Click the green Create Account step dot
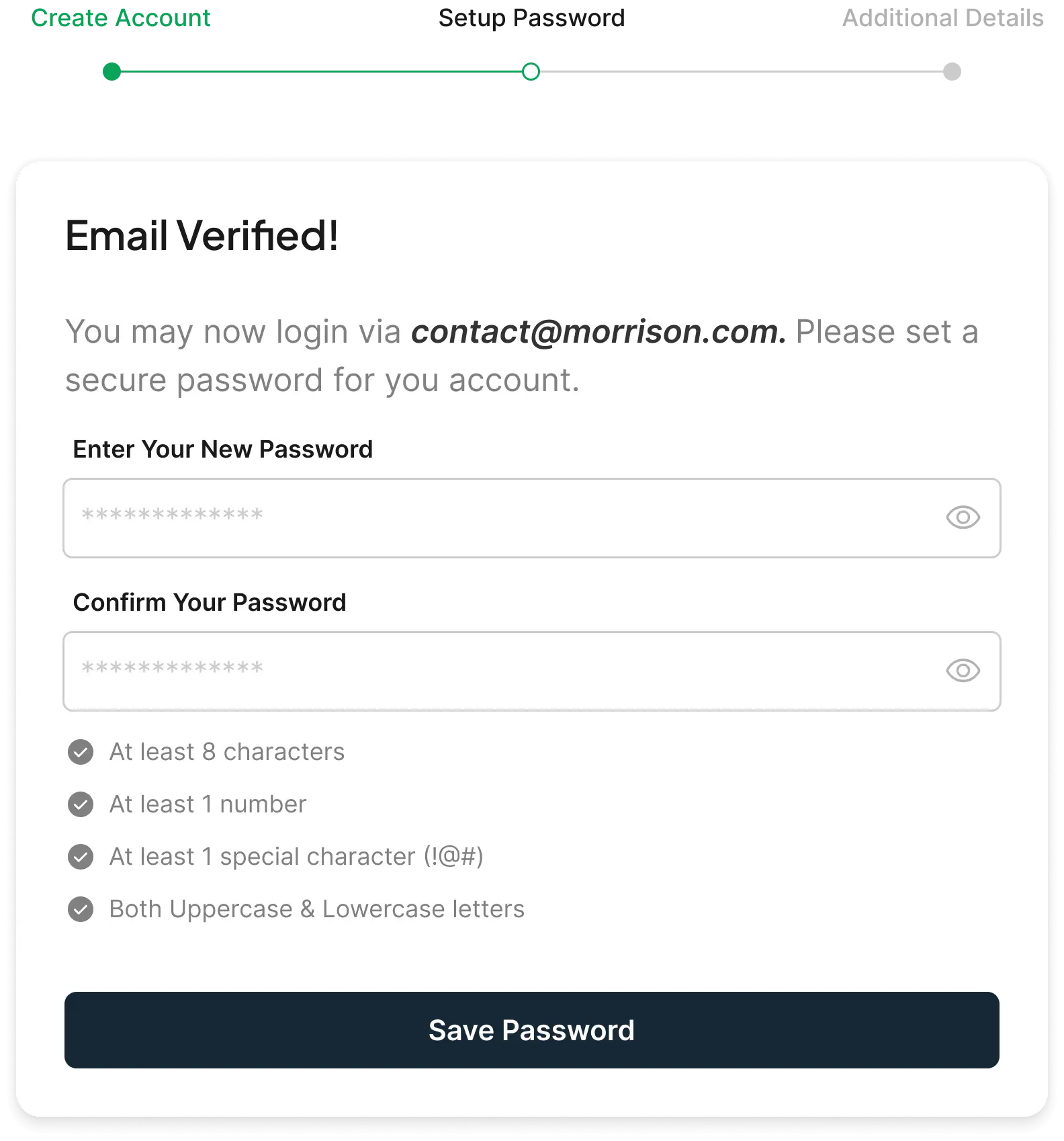Image resolution: width=1064 pixels, height=1141 pixels. 112,71
